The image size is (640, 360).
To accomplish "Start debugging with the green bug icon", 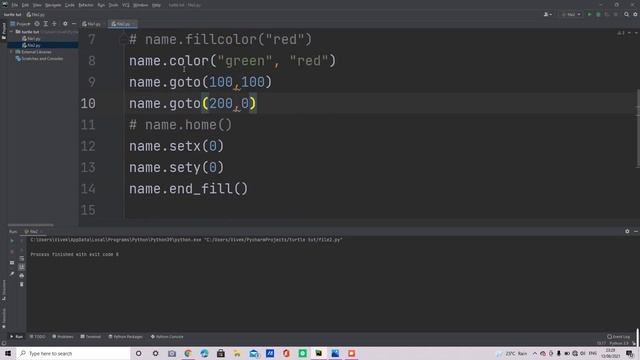I will [598, 14].
